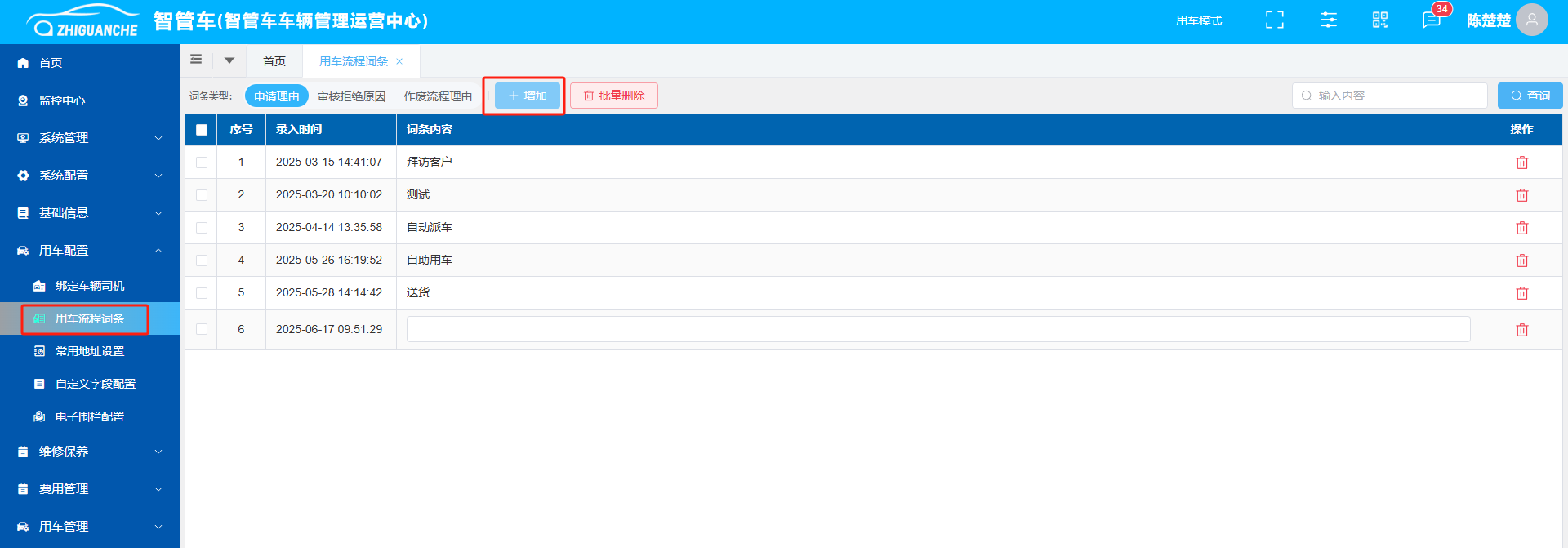Image resolution: width=1568 pixels, height=548 pixels.
Task: Open the tab list dropdown arrow
Action: point(229,60)
